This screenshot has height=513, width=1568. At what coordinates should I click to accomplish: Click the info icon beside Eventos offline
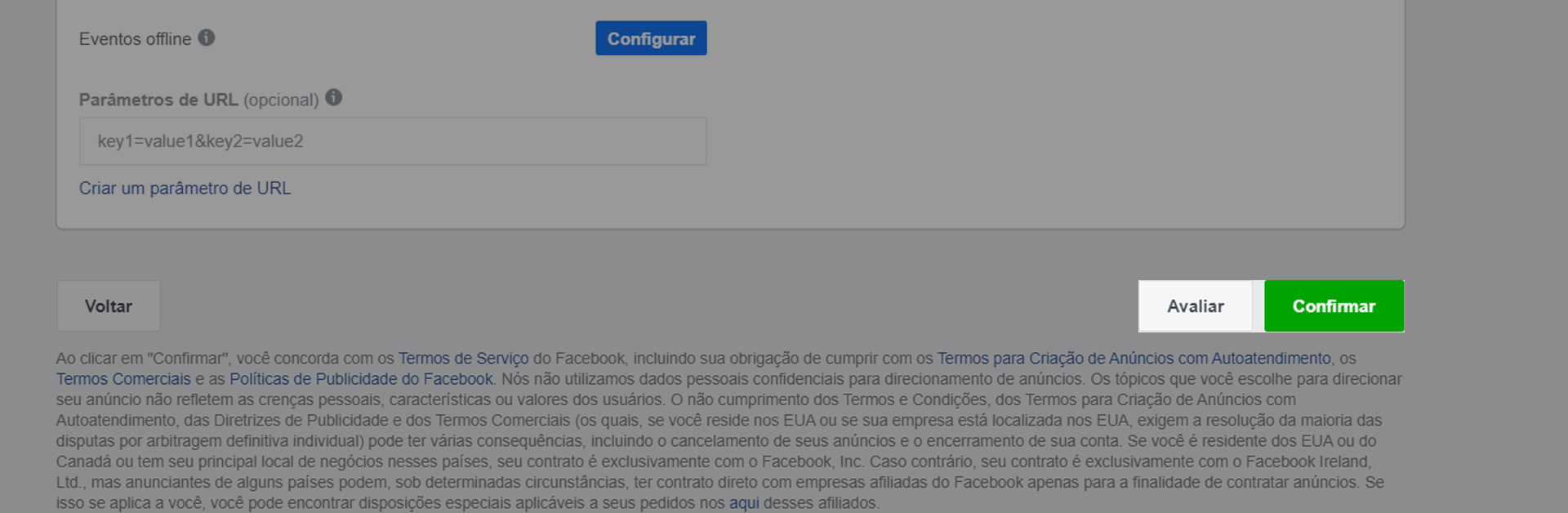[207, 38]
